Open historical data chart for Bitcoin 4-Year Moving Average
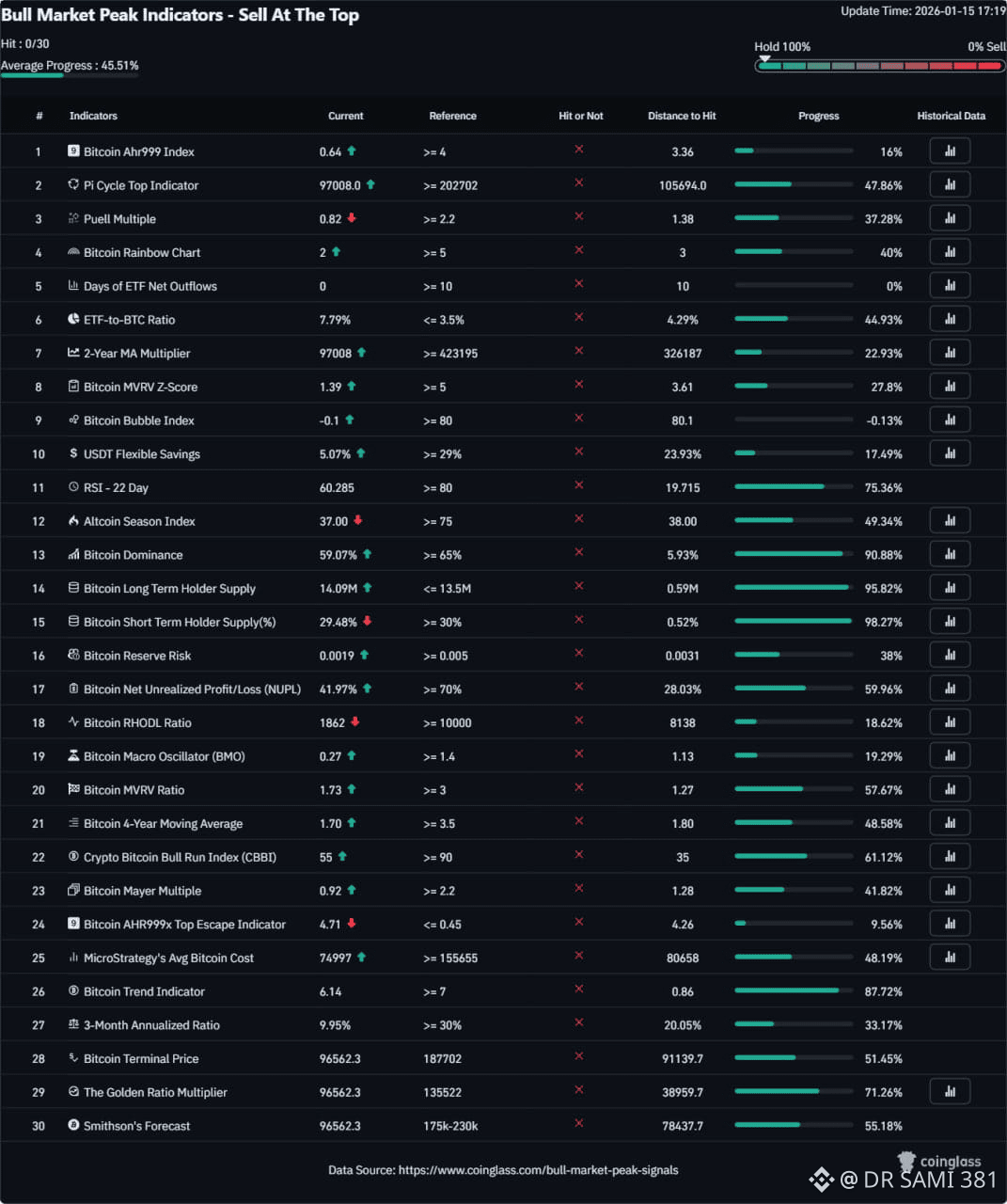Image resolution: width=1007 pixels, height=1204 pixels. (950, 823)
